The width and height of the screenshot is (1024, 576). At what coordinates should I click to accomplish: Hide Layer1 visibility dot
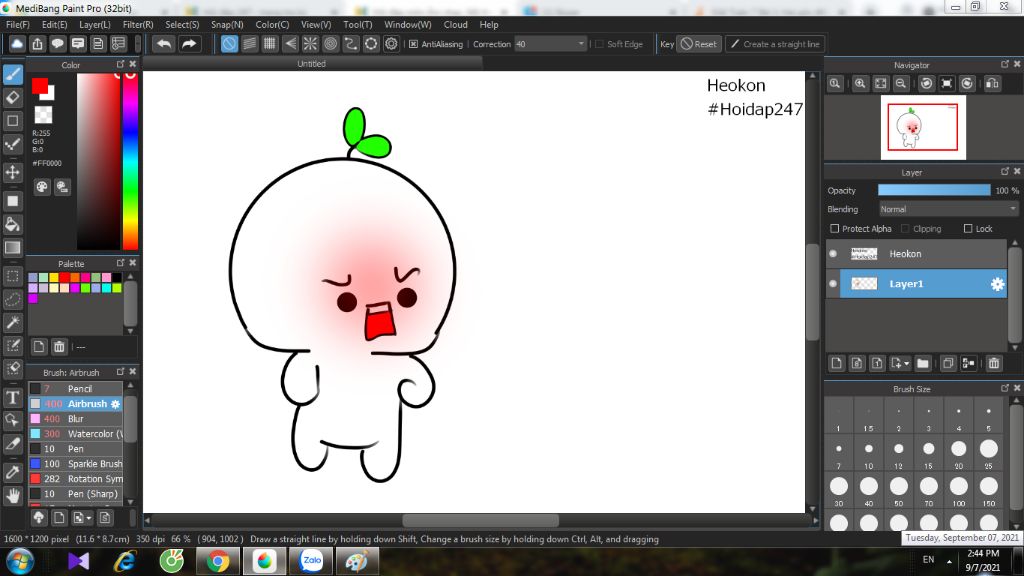(x=833, y=283)
